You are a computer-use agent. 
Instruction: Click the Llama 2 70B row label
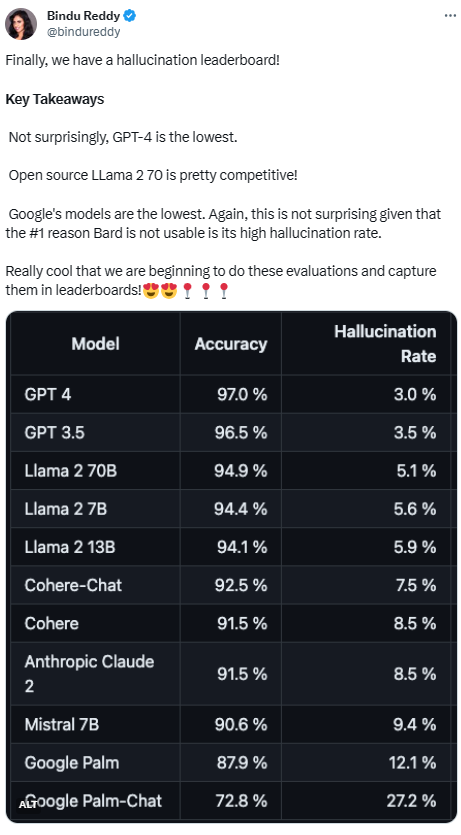tap(70, 471)
